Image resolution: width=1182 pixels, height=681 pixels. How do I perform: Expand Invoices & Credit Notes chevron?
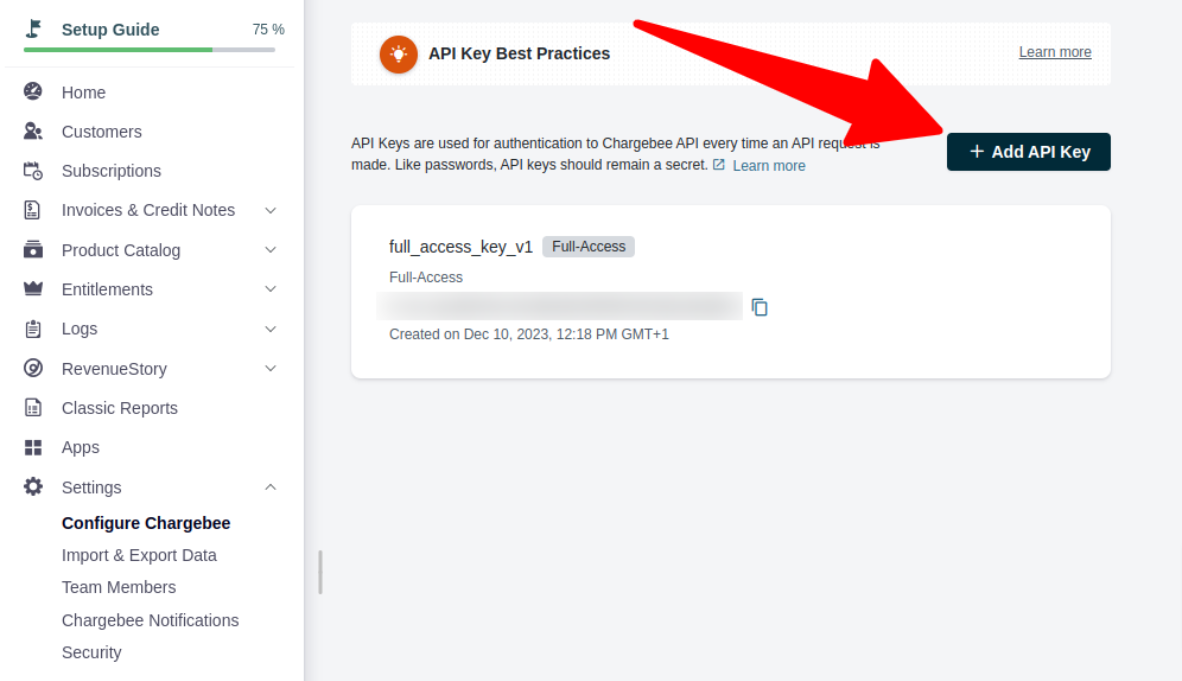click(x=271, y=210)
